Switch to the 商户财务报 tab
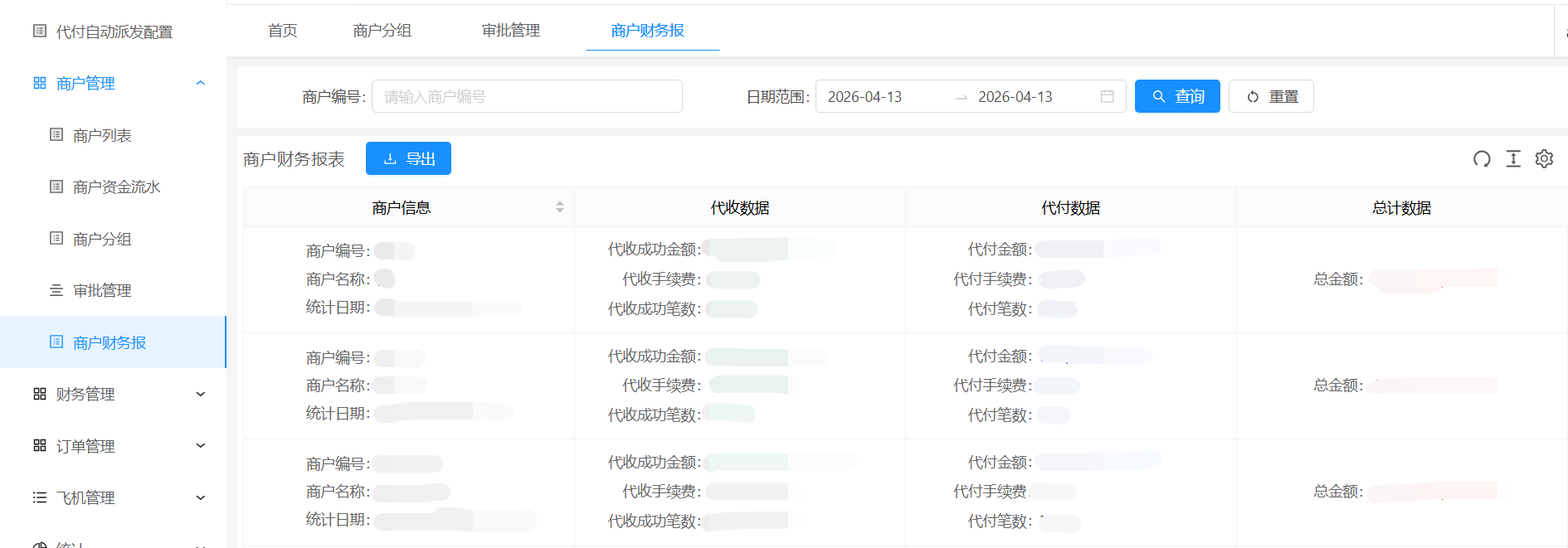1568x548 pixels. pyautogui.click(x=648, y=31)
